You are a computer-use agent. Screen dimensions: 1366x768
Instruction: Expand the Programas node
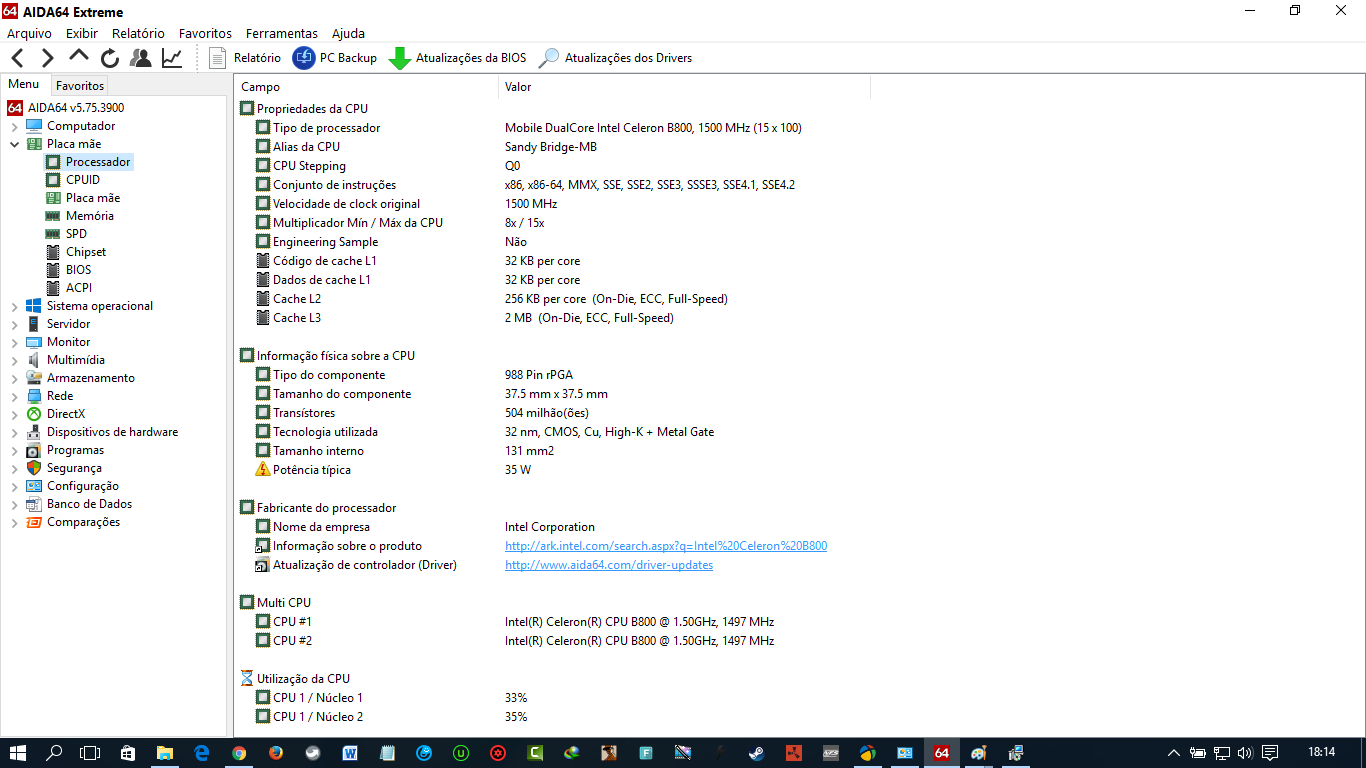[x=15, y=450]
